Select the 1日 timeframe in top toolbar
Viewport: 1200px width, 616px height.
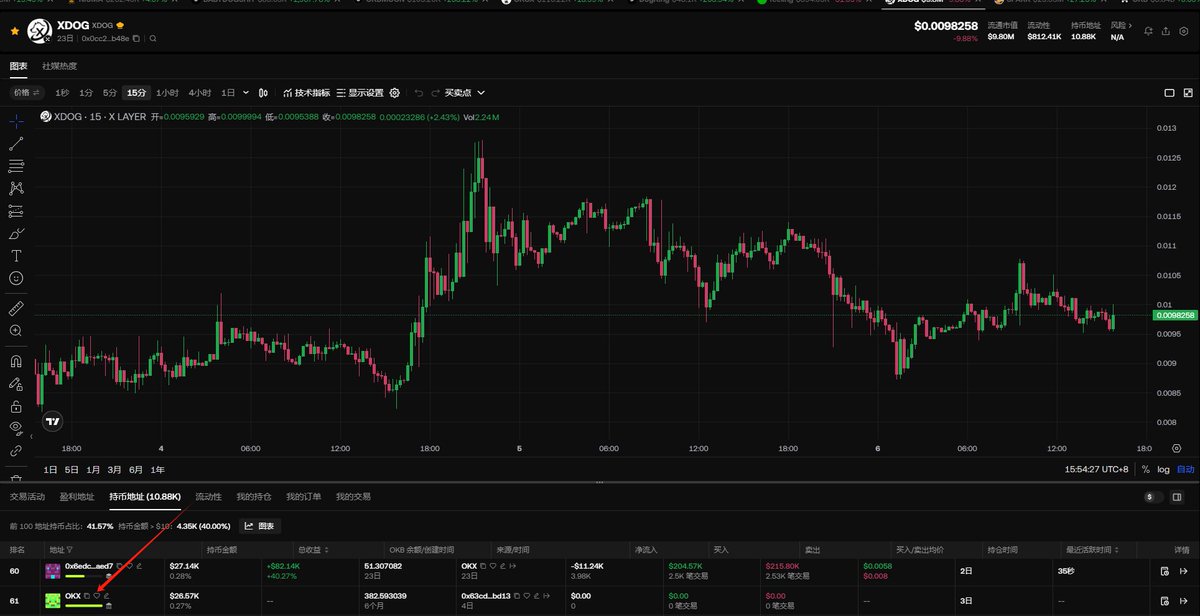(x=228, y=93)
